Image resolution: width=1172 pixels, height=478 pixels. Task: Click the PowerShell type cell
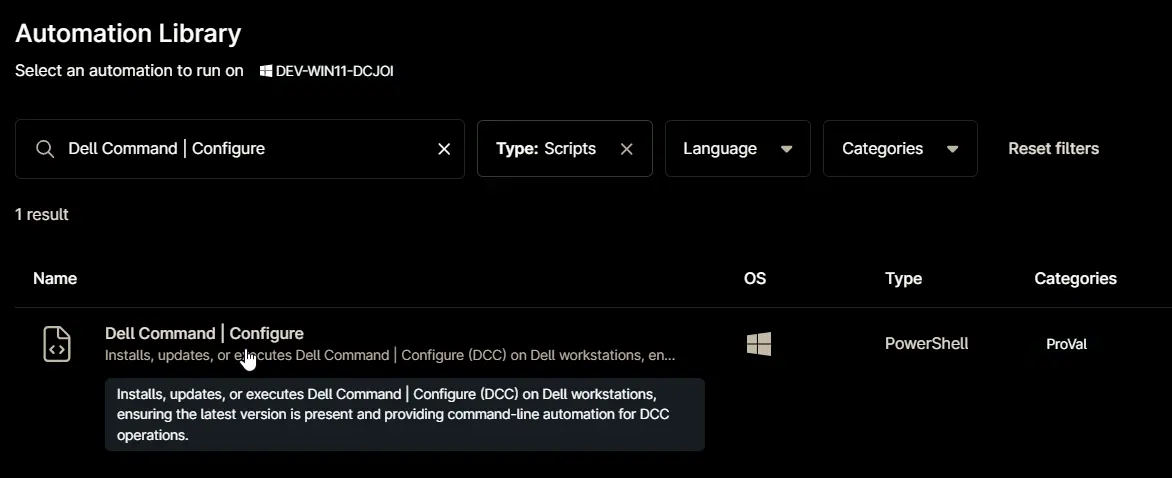tap(927, 344)
